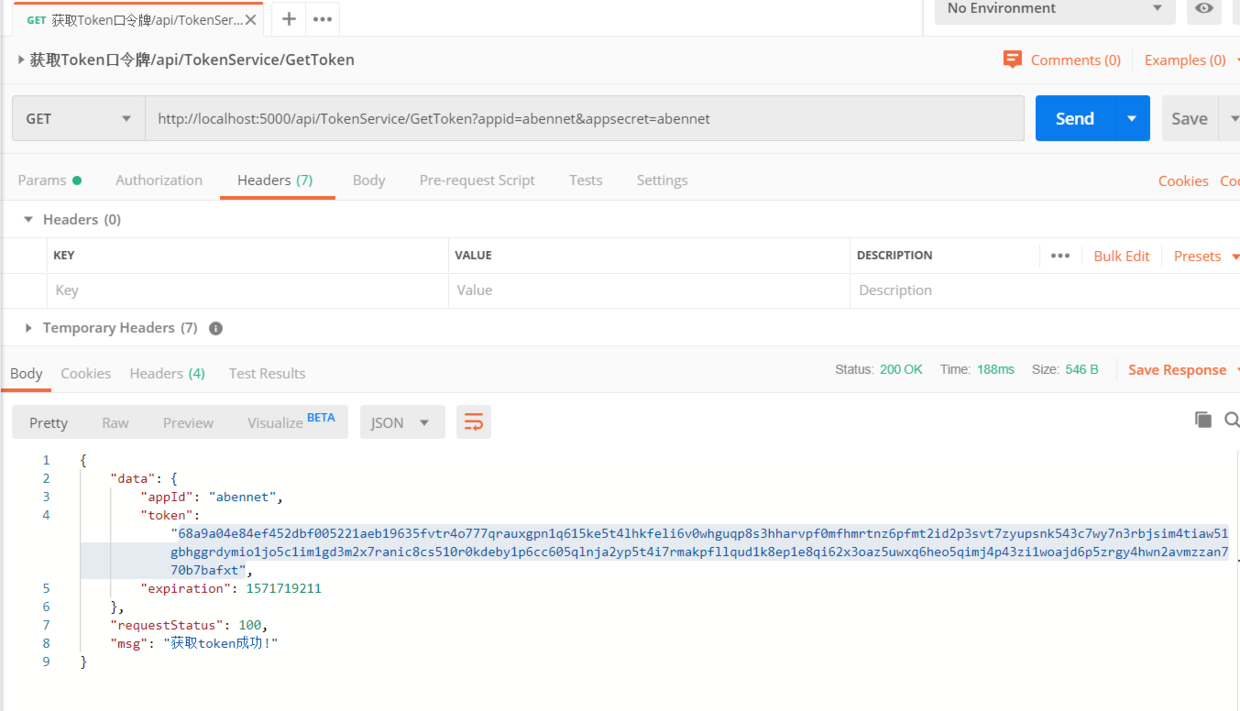The width and height of the screenshot is (1240, 711).
Task: Copy response with the copy icon
Action: [x=1203, y=420]
